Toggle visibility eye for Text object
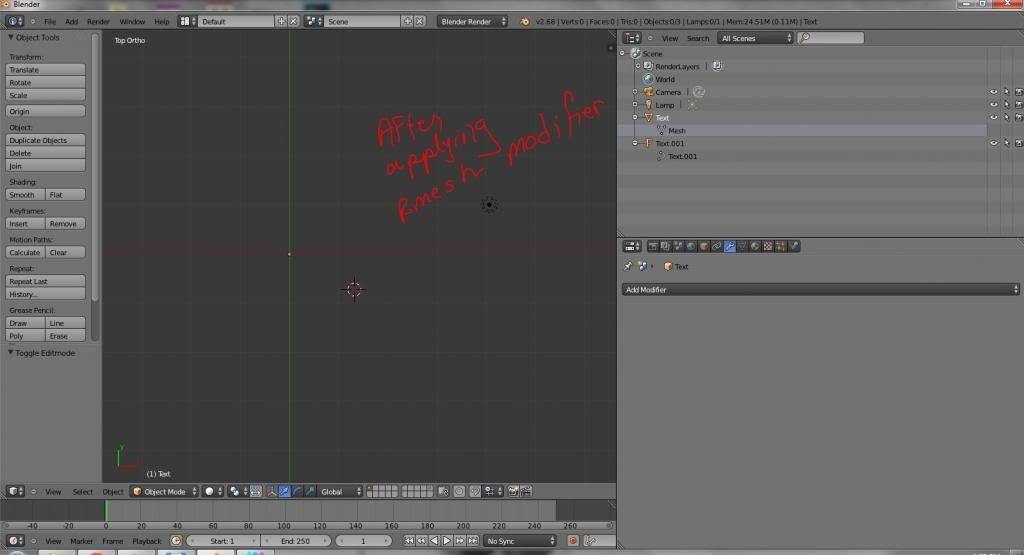 pos(993,118)
